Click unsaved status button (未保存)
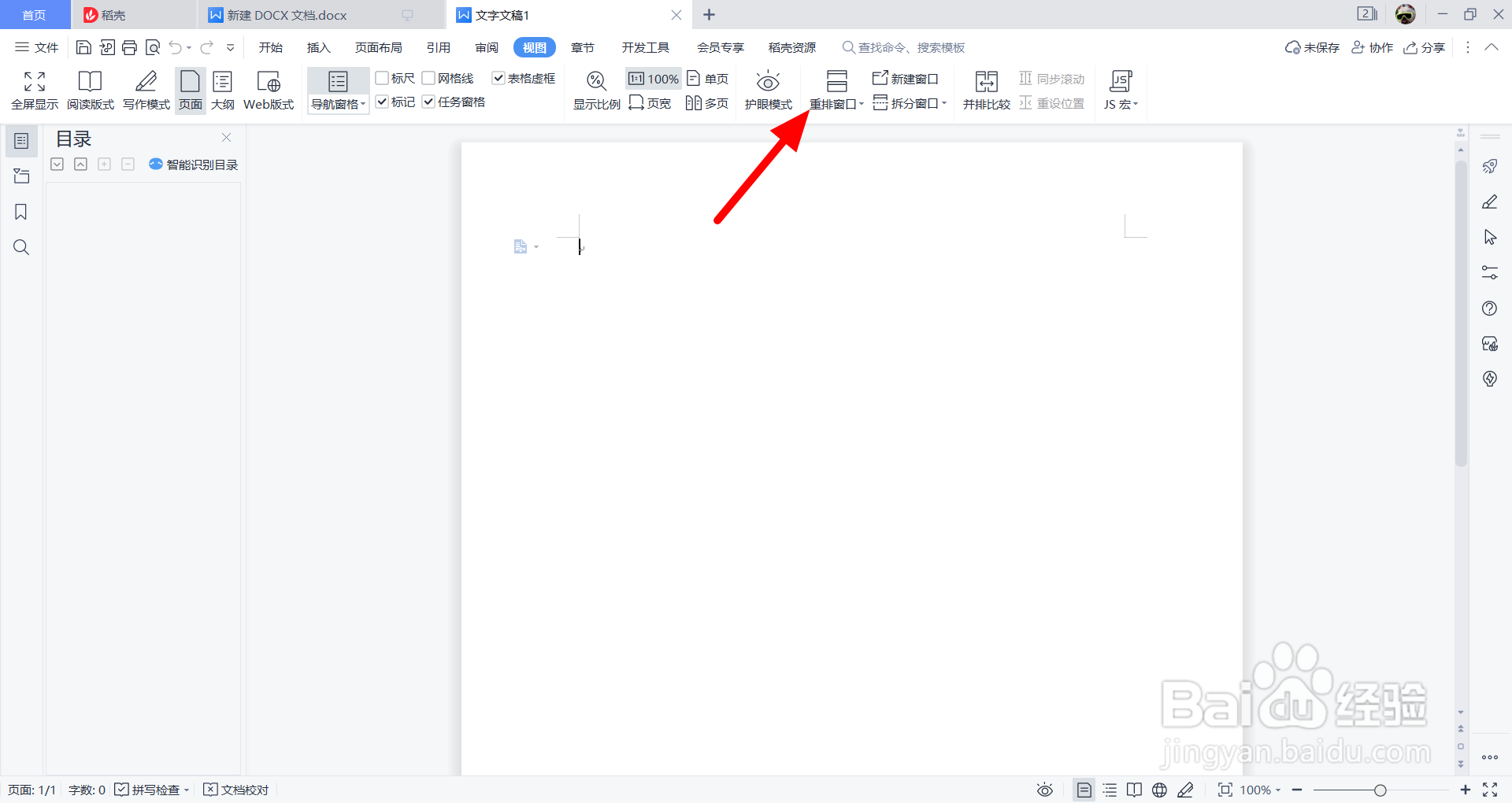Screen dimensions: 1512x803 (1312, 47)
